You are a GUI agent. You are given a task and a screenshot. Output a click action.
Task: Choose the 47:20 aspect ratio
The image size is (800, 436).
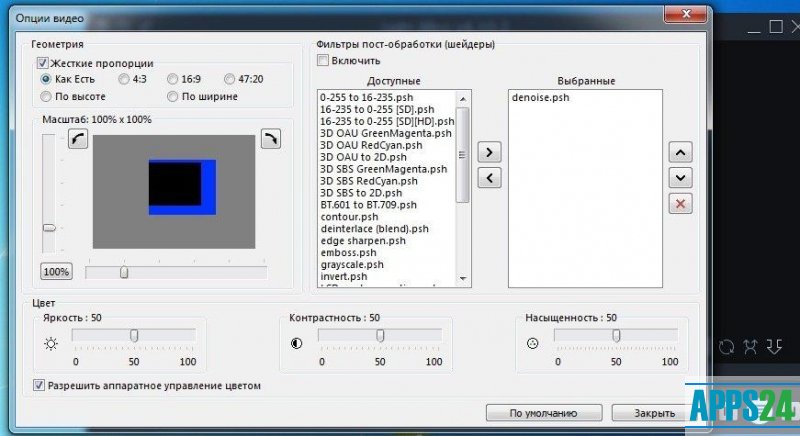230,79
